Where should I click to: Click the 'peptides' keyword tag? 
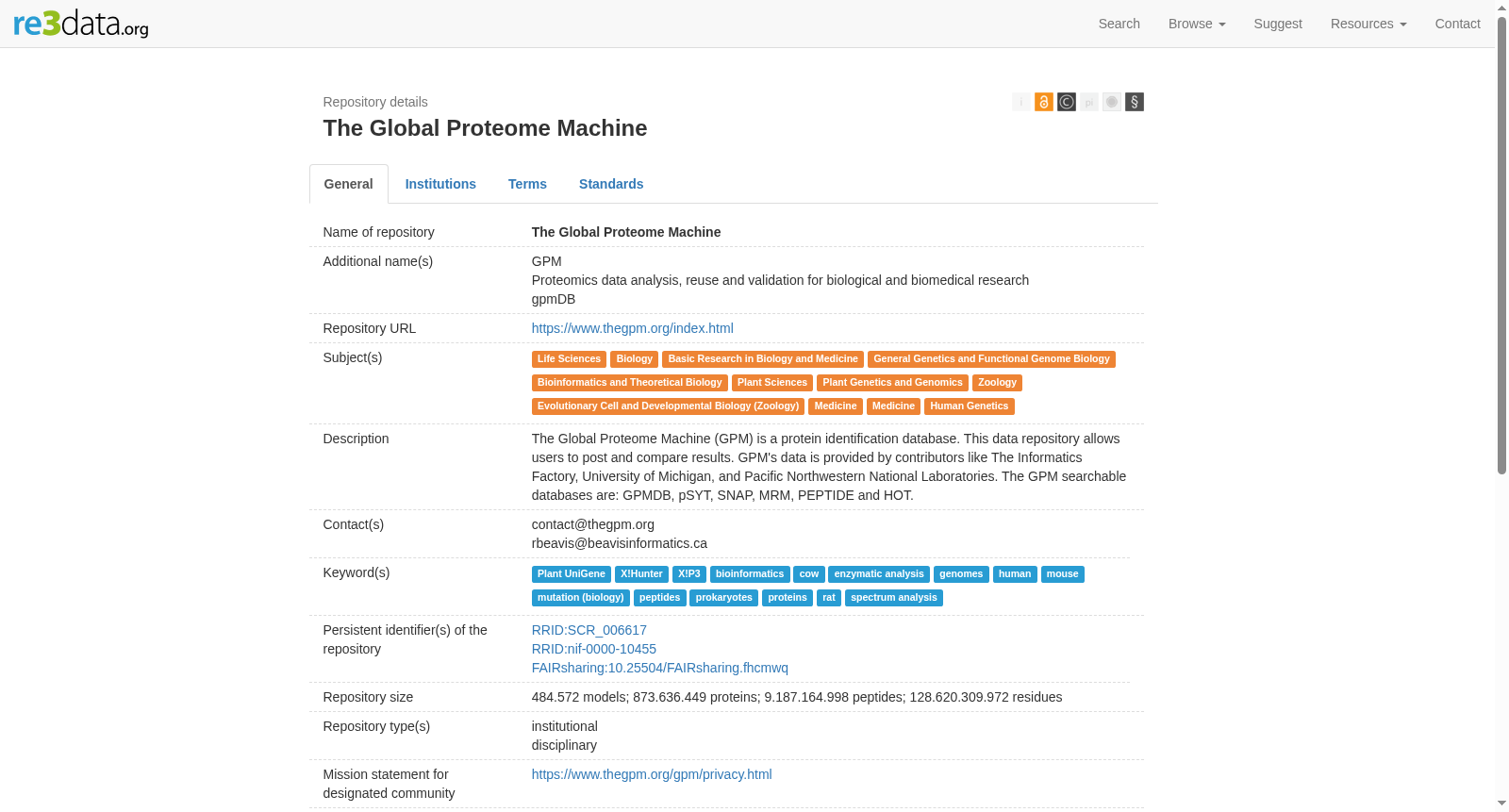pyautogui.click(x=659, y=598)
